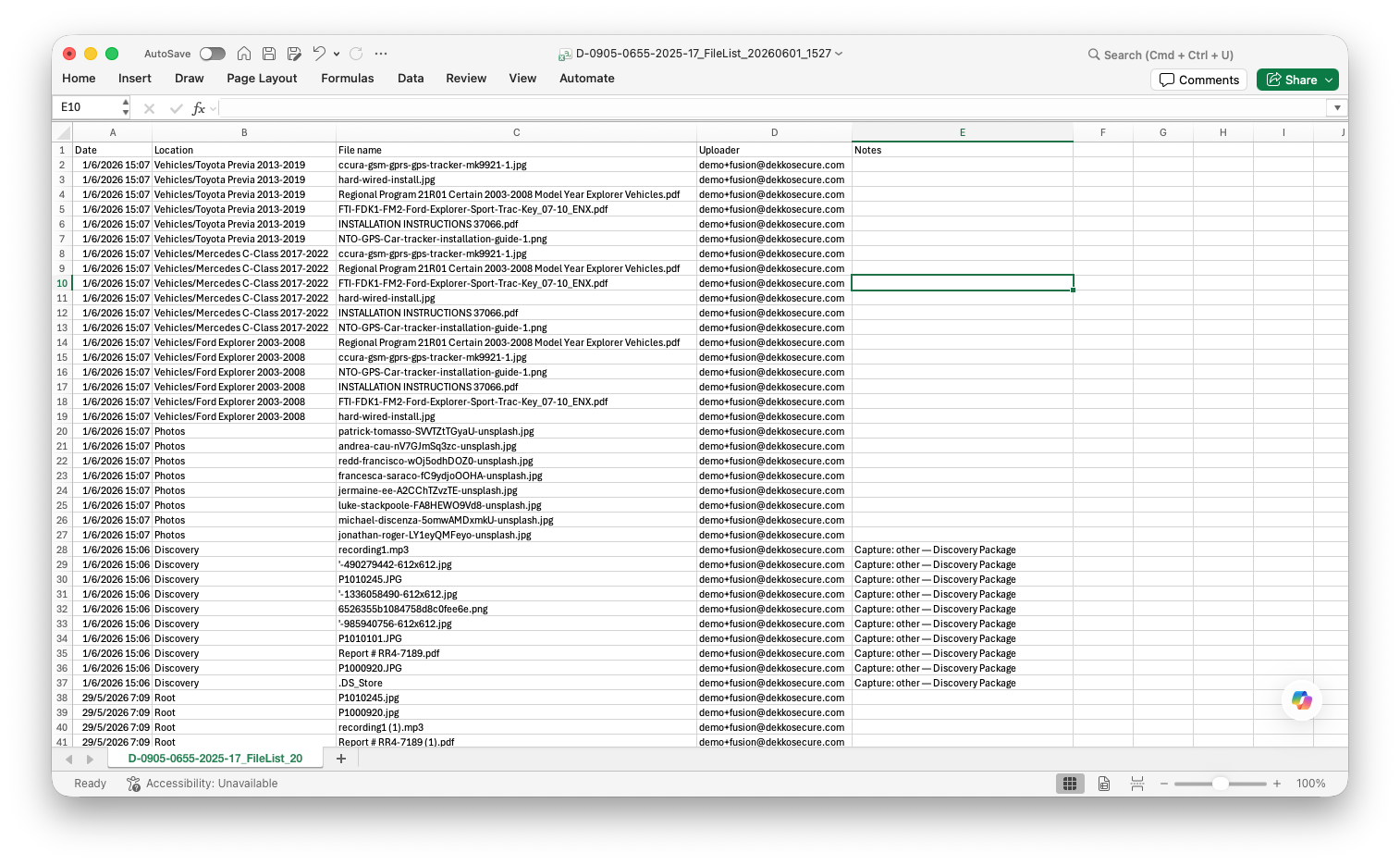The height and width of the screenshot is (865, 1400).
Task: Go to the next sheet with the right arrow
Action: [x=90, y=759]
